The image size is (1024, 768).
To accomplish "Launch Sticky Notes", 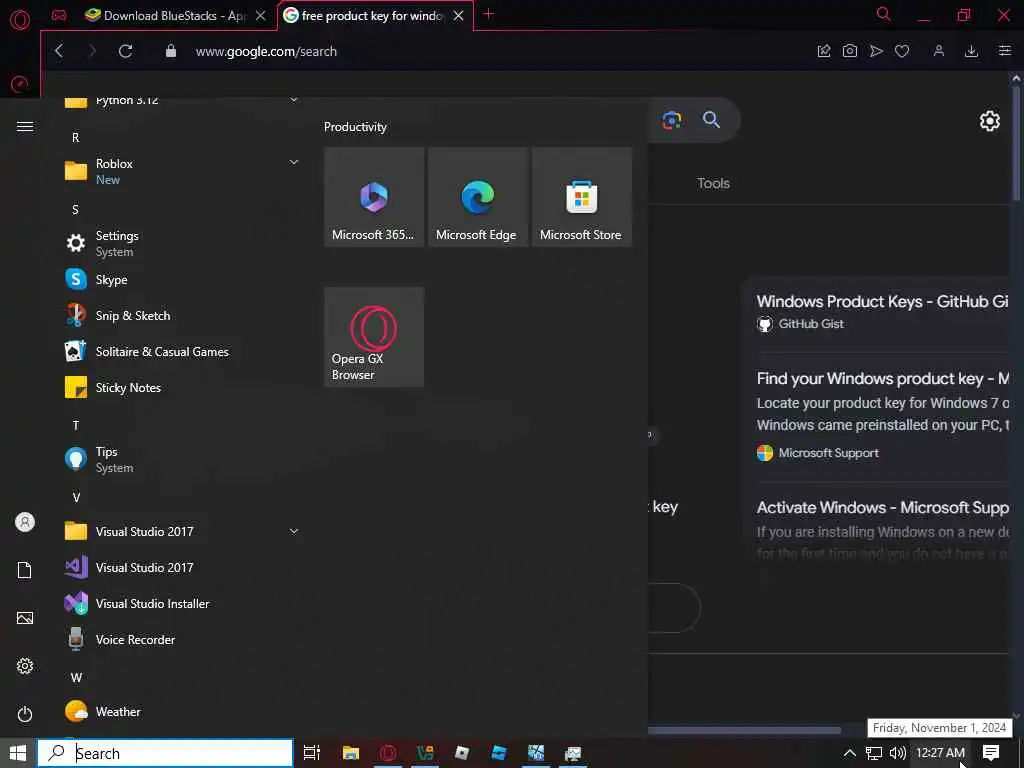I will click(180, 387).
